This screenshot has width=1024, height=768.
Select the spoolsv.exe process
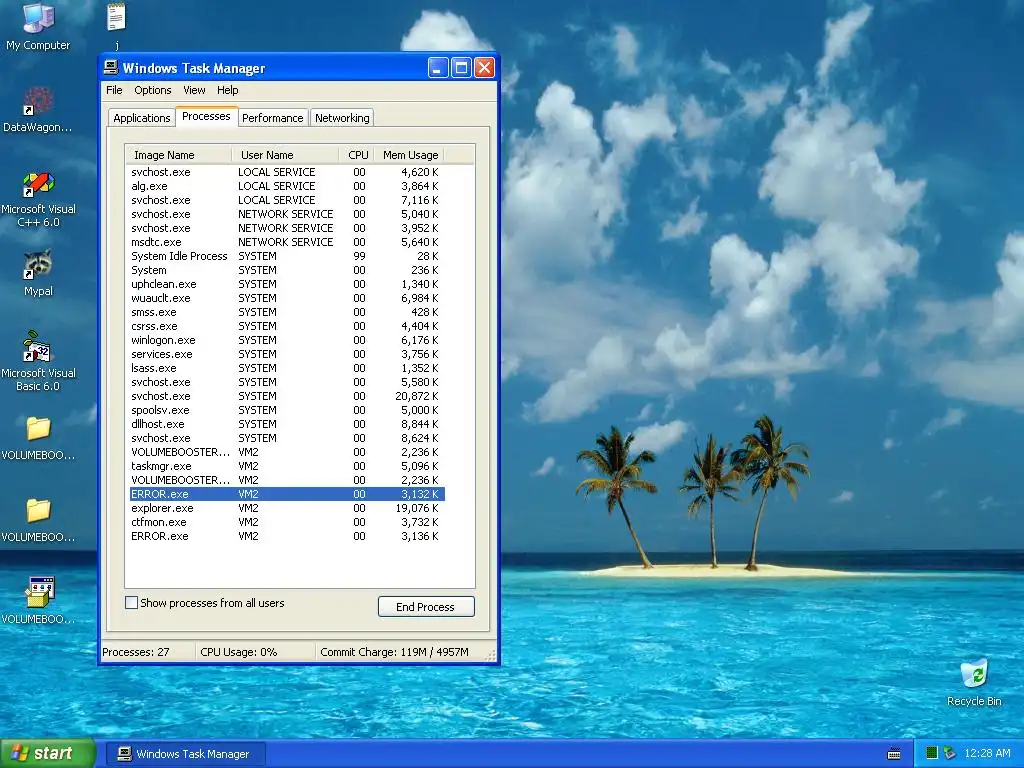pos(287,410)
